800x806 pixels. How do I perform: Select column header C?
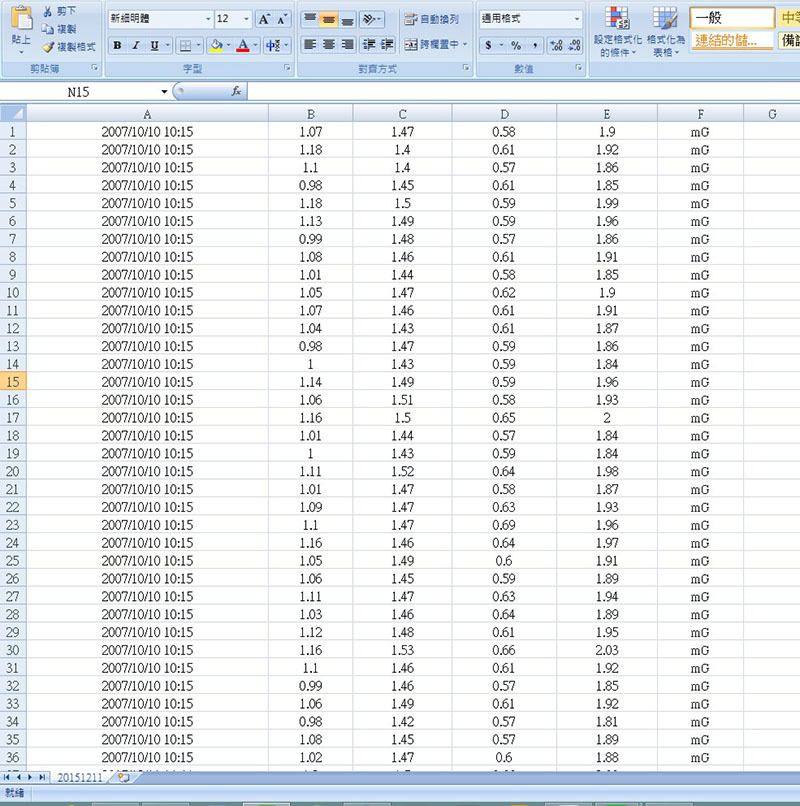(403, 114)
